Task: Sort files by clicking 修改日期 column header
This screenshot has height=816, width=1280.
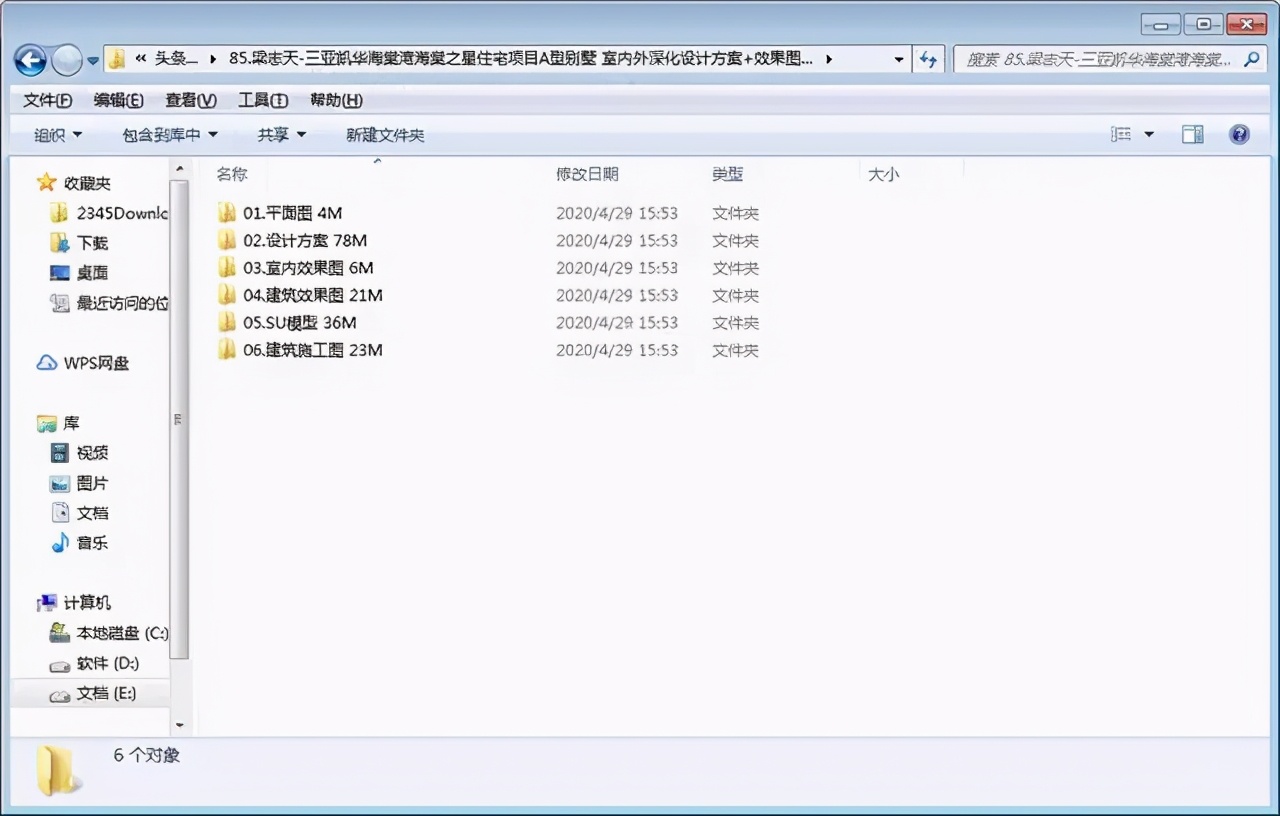Action: pyautogui.click(x=589, y=173)
